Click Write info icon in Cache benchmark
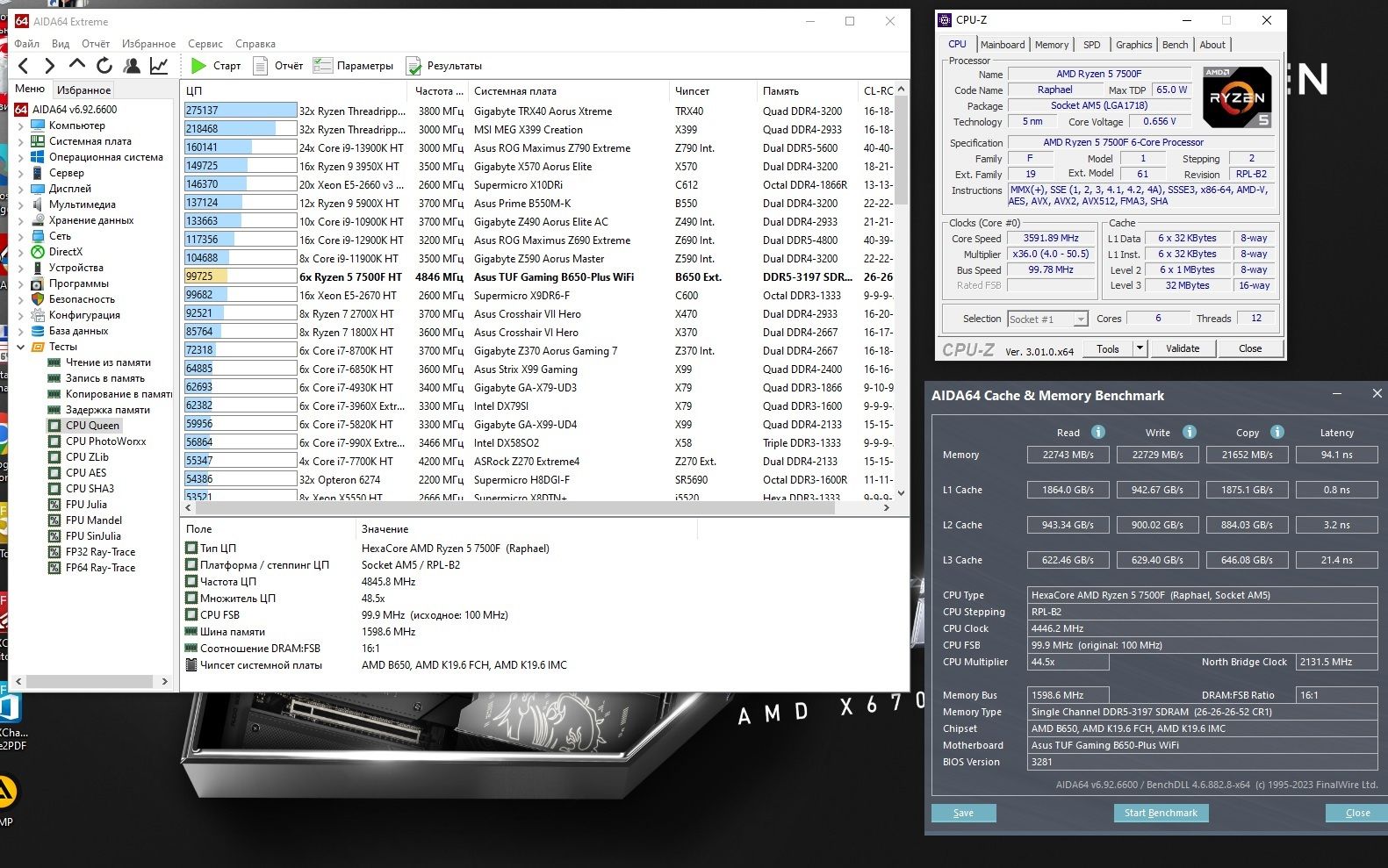This screenshot has height=868, width=1388. pos(1189,432)
